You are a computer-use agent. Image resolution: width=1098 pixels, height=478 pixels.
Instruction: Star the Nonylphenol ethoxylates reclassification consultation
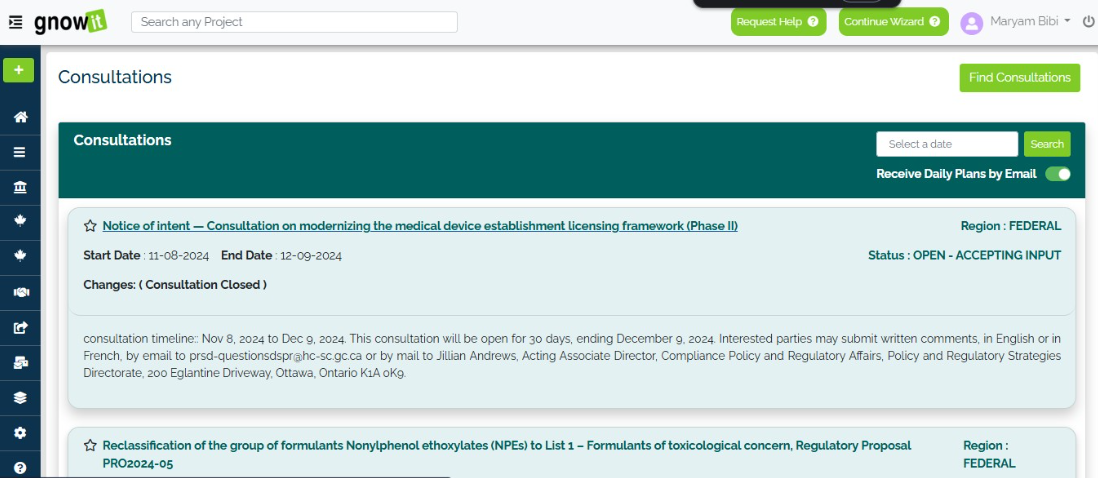pyautogui.click(x=90, y=446)
